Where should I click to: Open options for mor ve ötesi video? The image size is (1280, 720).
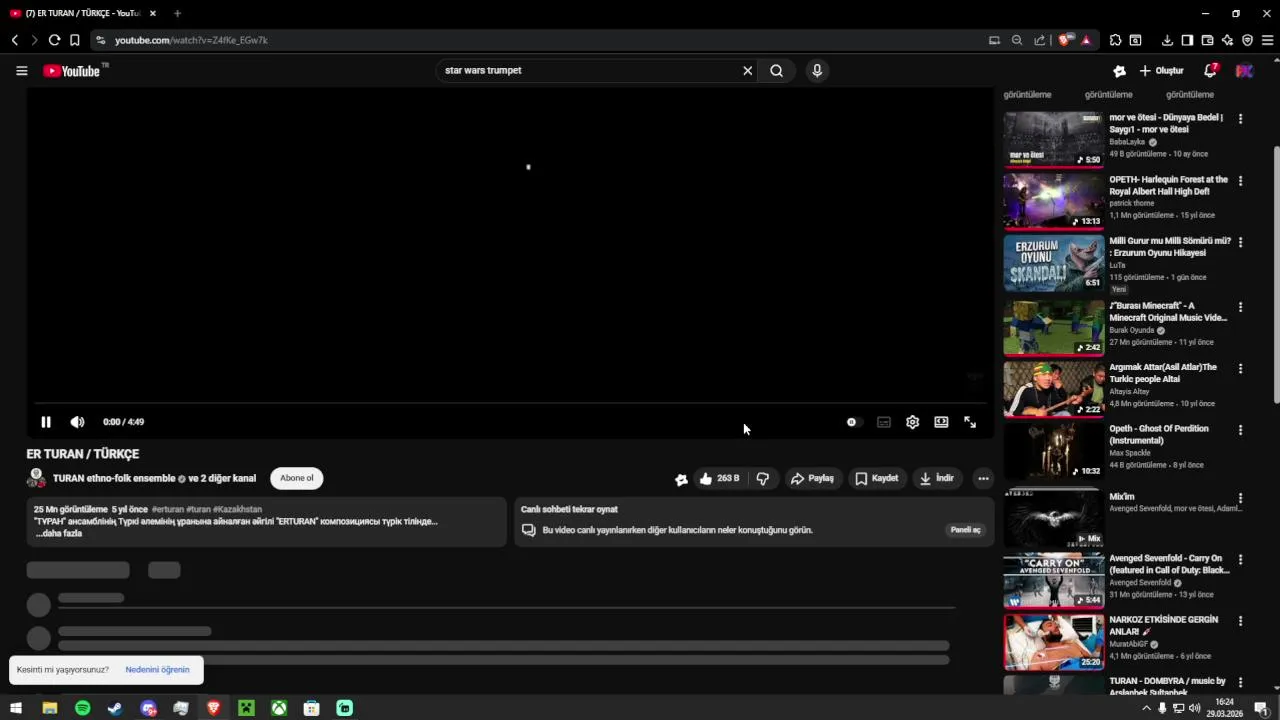1240,118
